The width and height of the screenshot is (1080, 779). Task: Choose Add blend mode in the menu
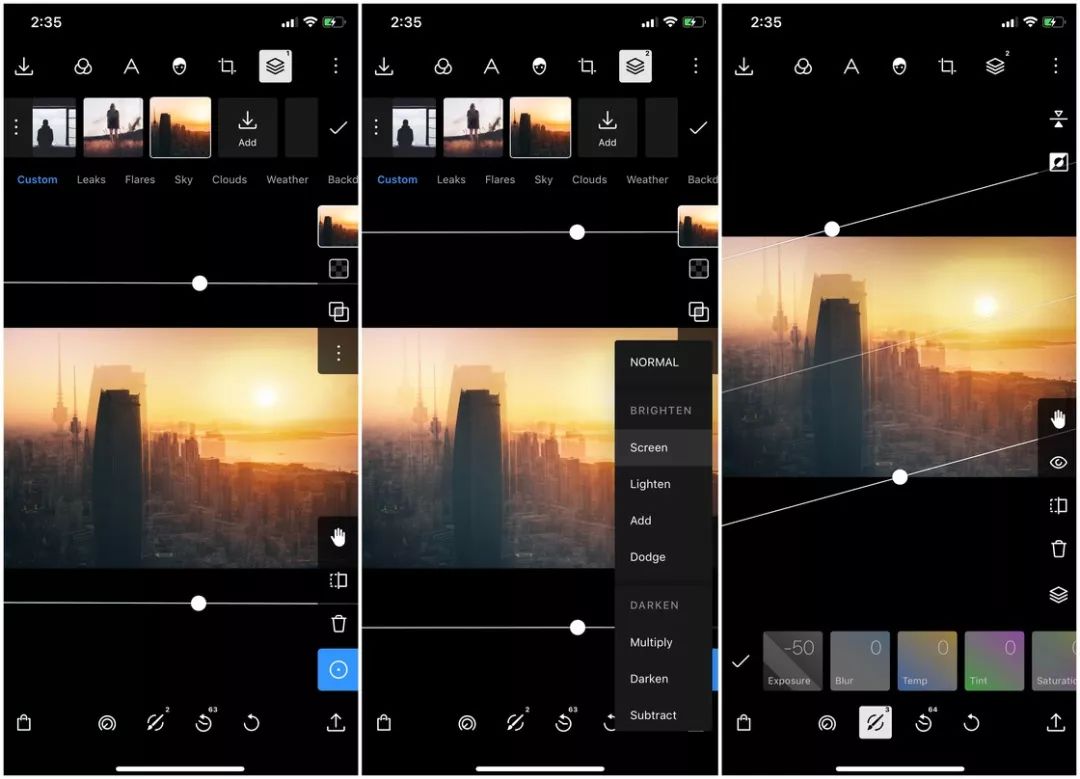641,521
